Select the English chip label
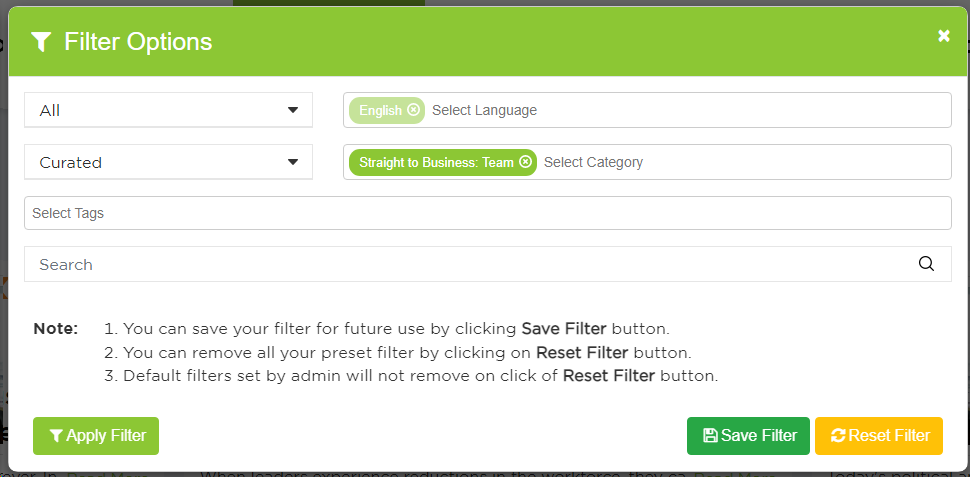This screenshot has width=970, height=477. click(x=380, y=110)
